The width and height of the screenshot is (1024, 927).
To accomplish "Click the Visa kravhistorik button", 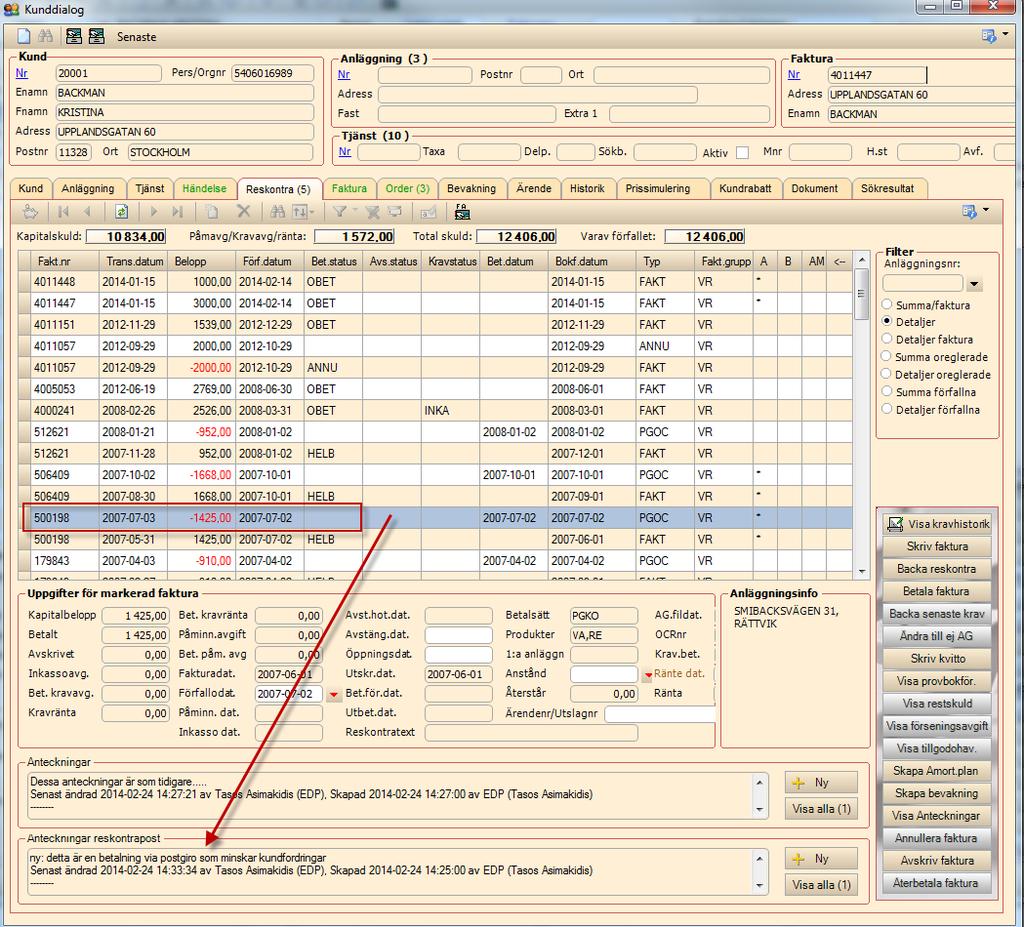I will point(937,524).
